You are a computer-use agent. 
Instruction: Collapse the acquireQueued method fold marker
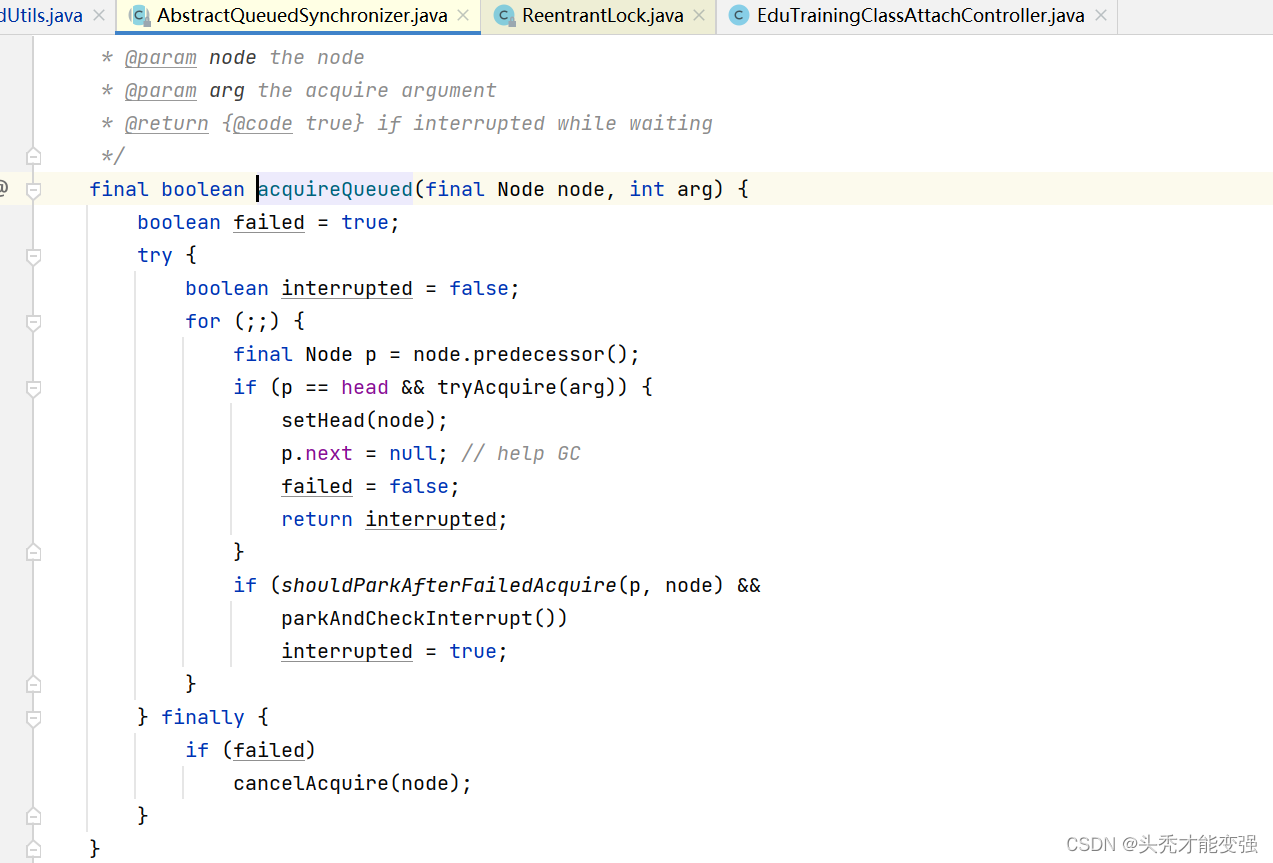33,189
